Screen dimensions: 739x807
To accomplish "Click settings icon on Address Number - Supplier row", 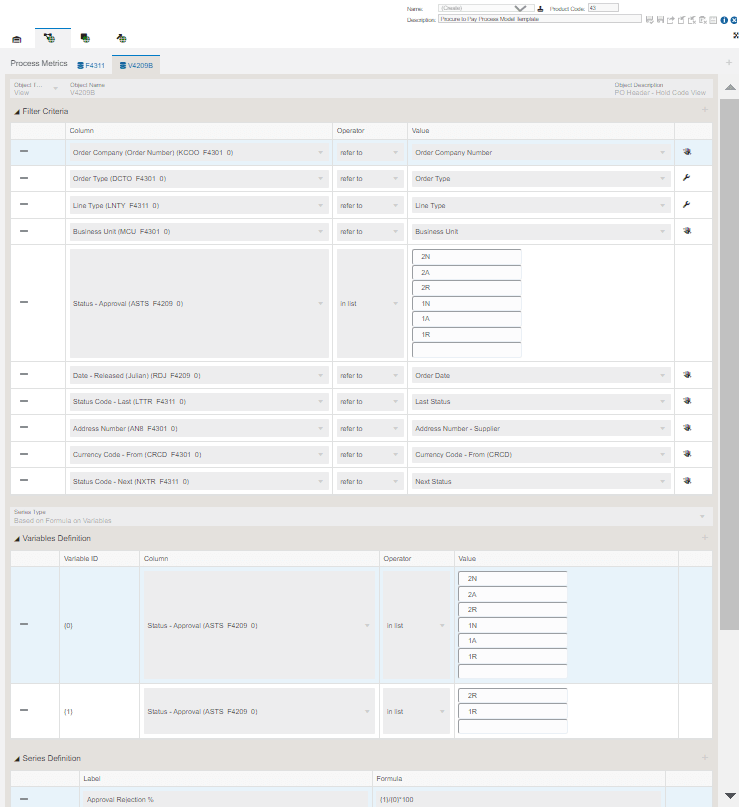I will tap(687, 428).
